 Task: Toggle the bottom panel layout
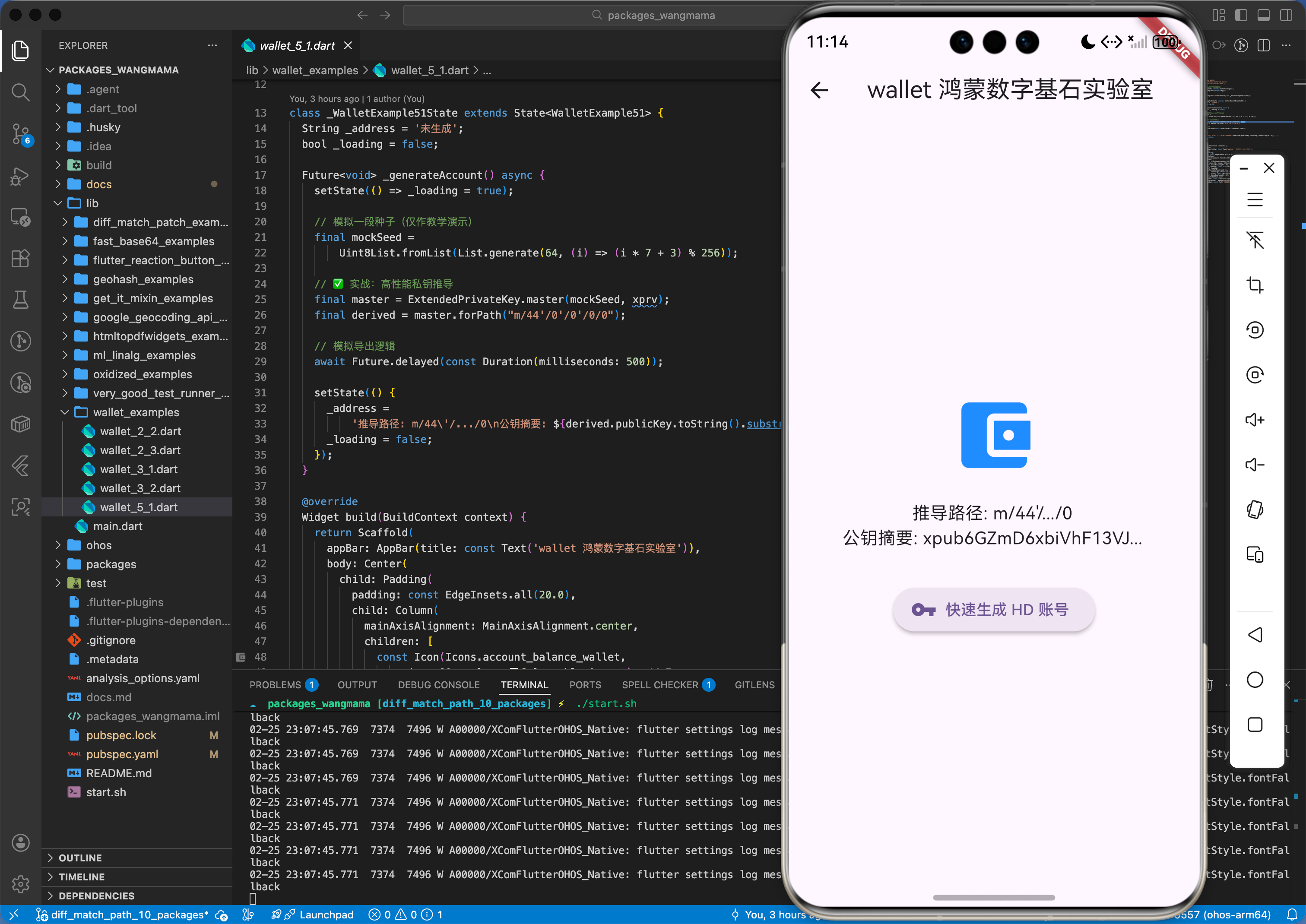[x=1263, y=16]
